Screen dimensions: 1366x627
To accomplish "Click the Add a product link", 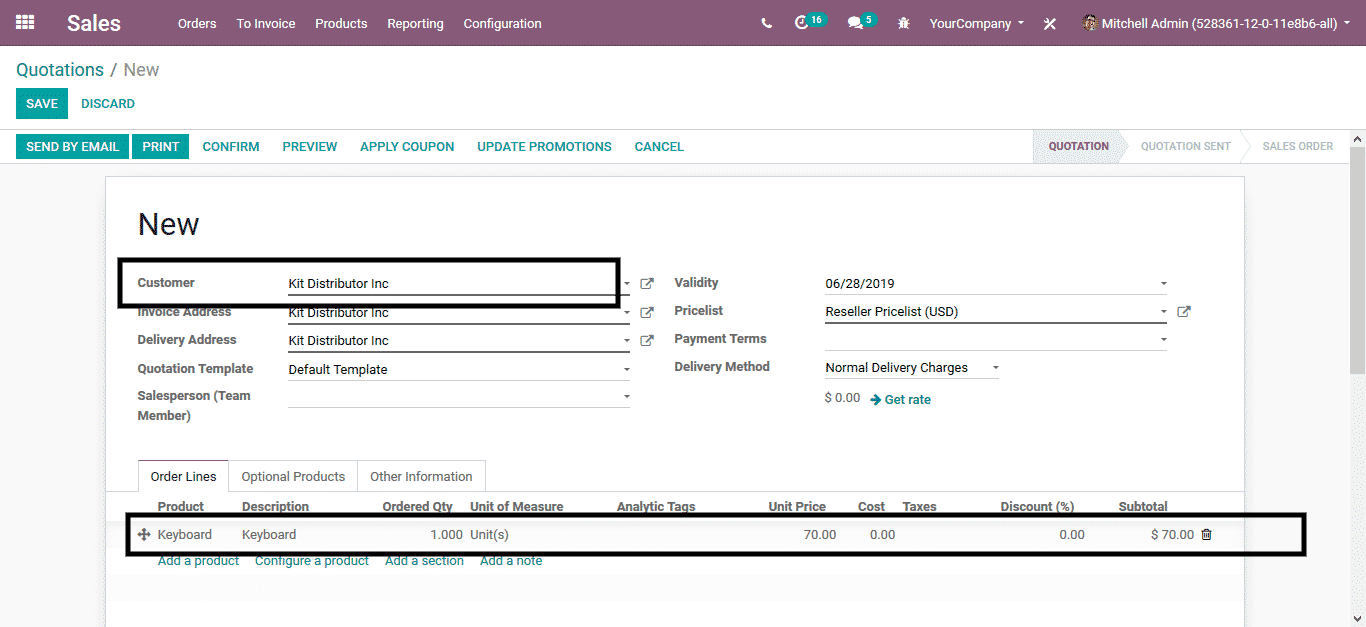I will 198,561.
